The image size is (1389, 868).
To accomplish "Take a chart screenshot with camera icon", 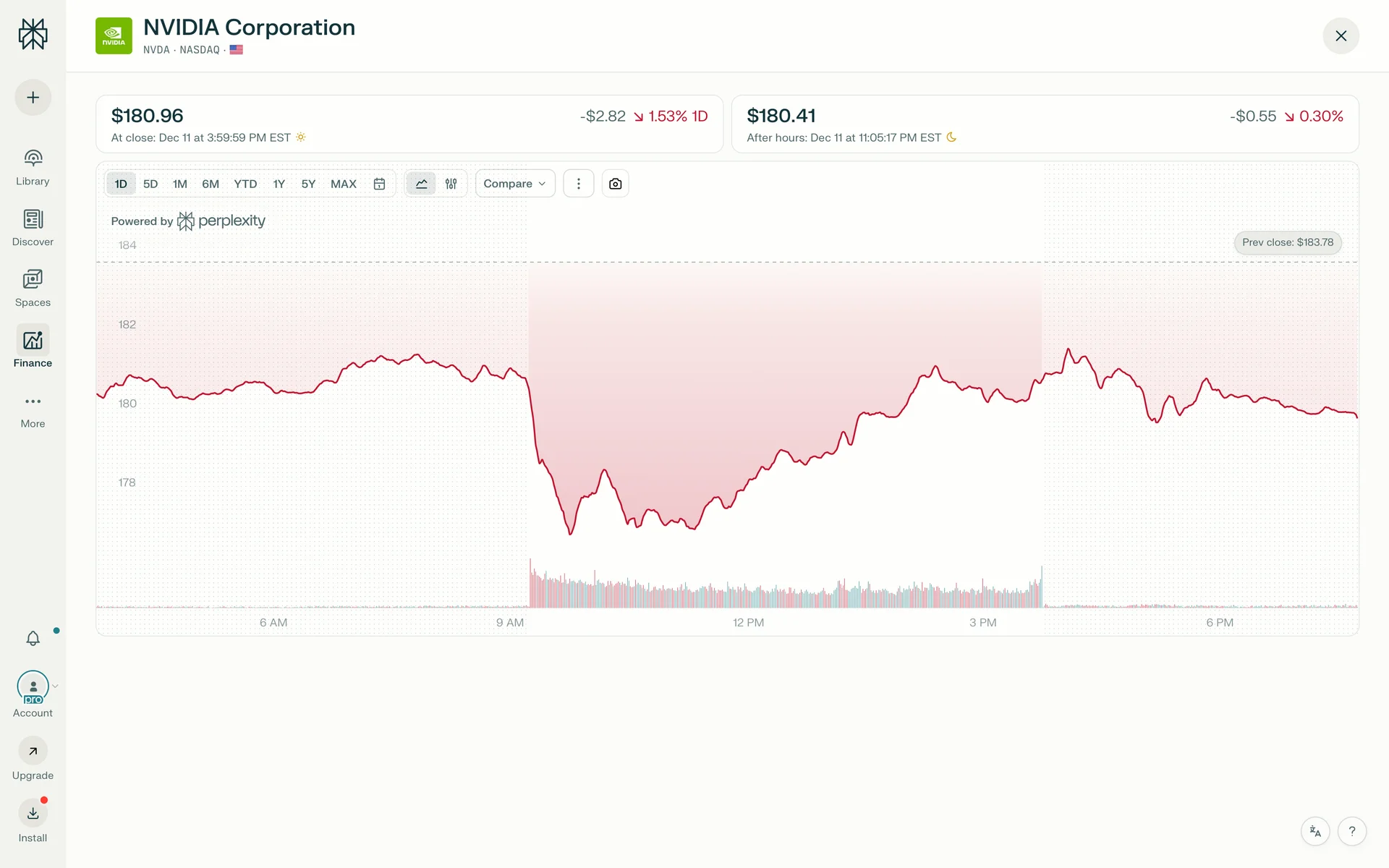I will [615, 184].
